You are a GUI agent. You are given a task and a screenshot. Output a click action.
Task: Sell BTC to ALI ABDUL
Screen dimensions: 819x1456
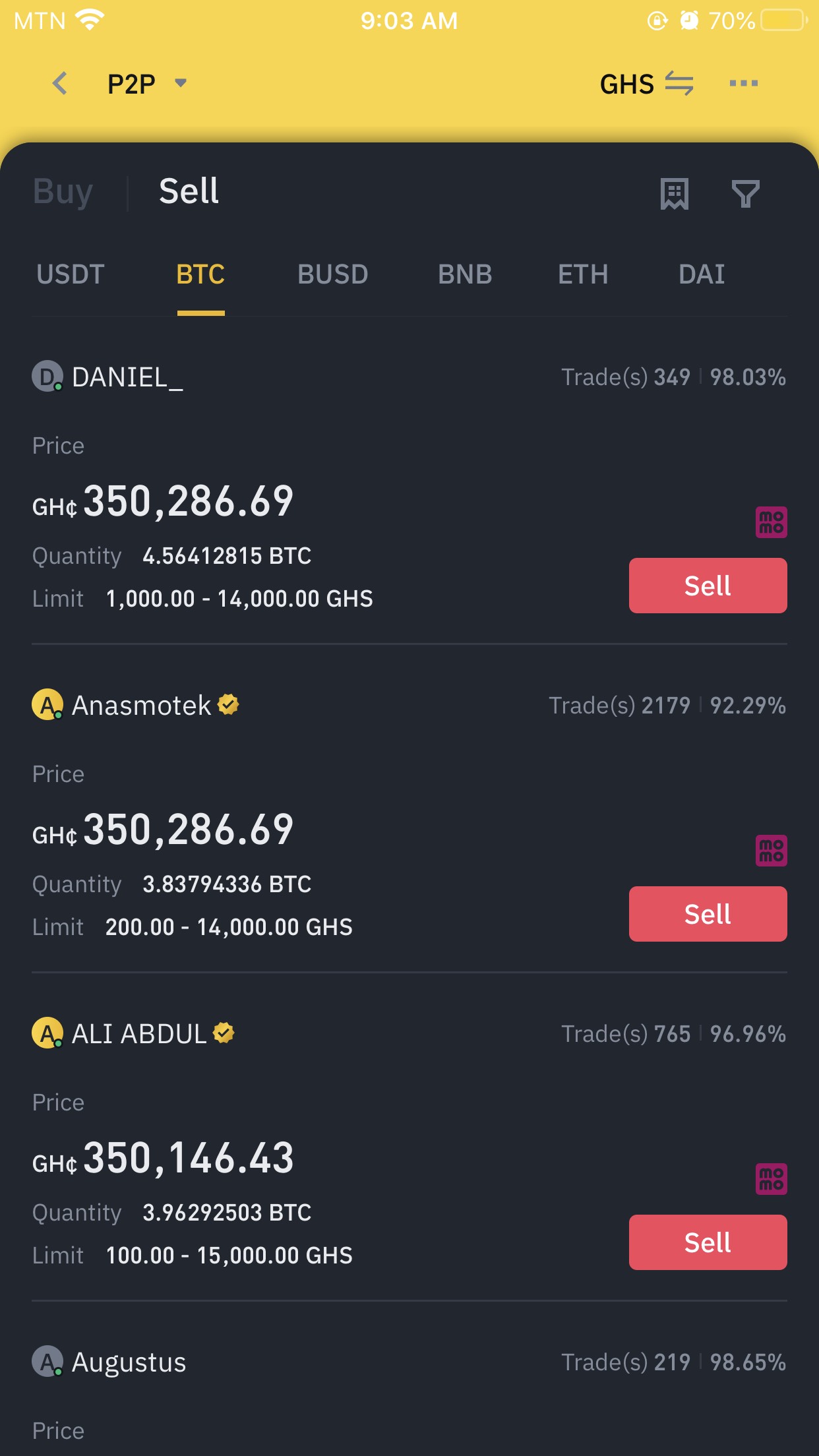708,1242
